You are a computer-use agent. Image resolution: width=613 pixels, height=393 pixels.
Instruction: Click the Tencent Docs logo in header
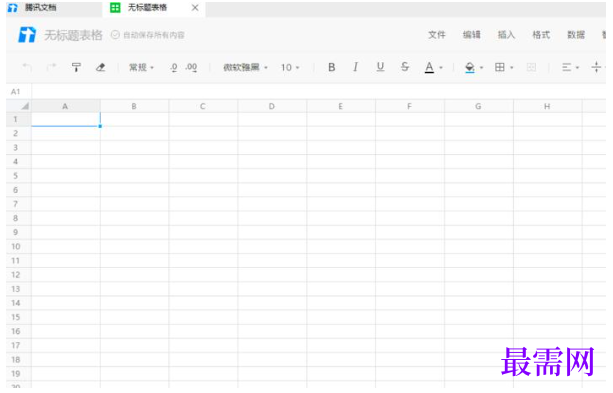coord(27,35)
